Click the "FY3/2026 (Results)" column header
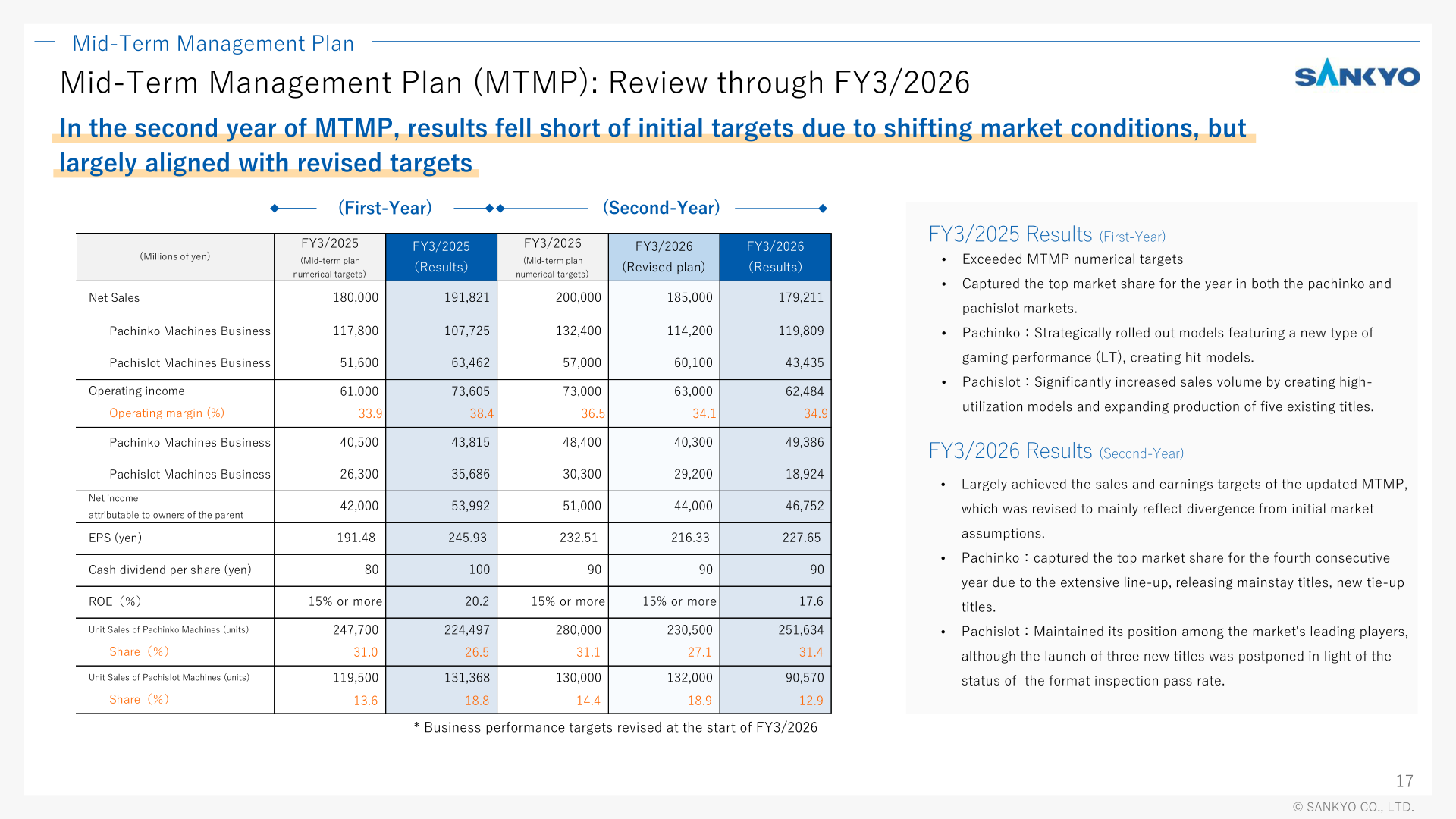Viewport: 1456px width, 819px height. pos(775,257)
